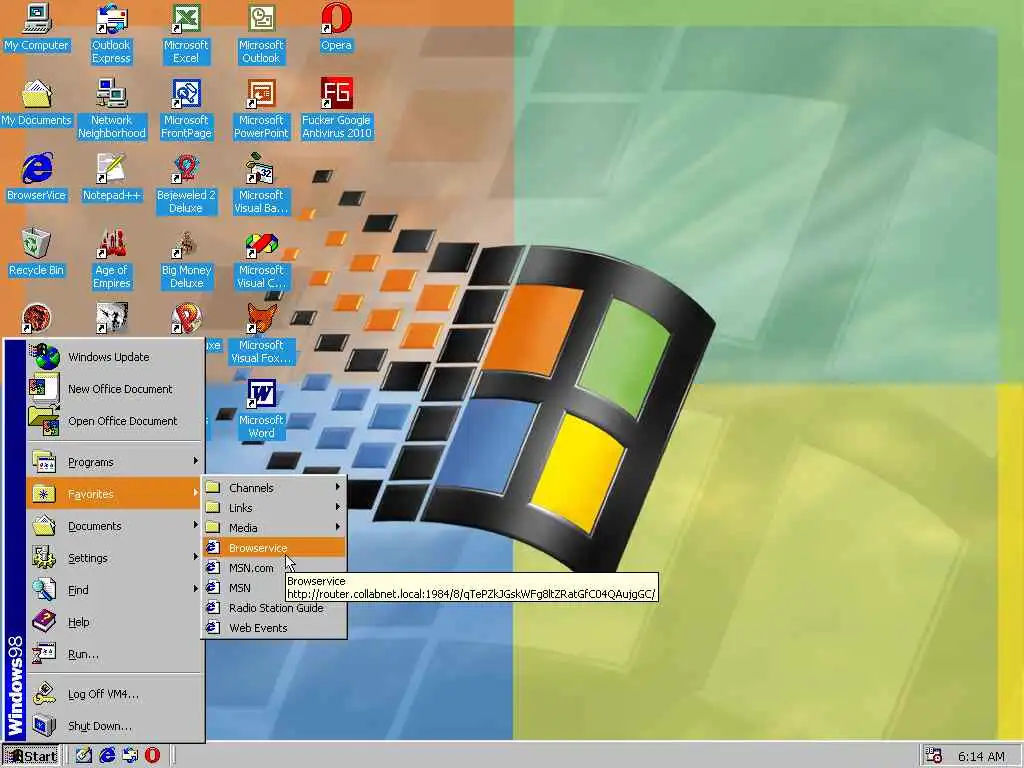Open the Radio Station Guide favorite
The image size is (1024, 768).
(274, 608)
